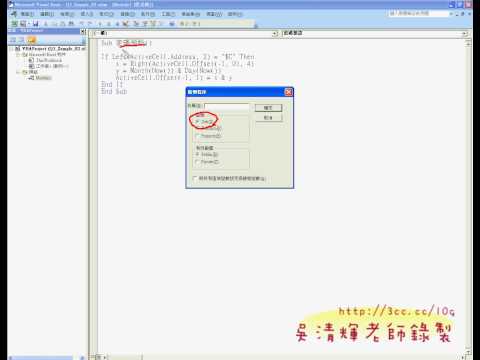
Task: Click the Reset toolbar icon
Action: (x=117, y=24)
